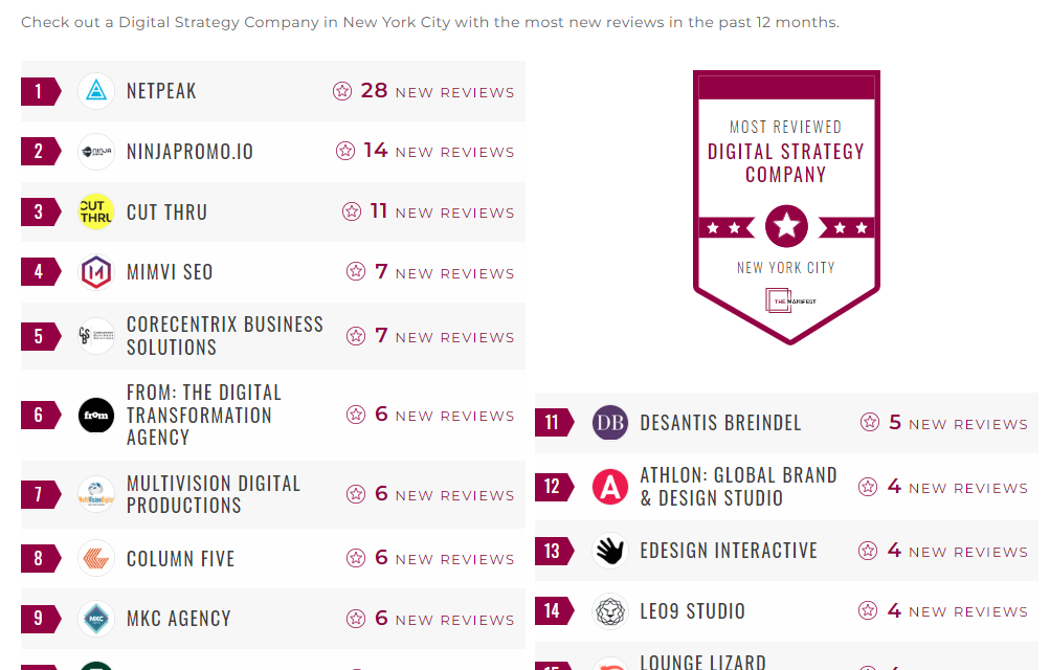
Task: Click the star icon beside DeSantis Breindel reviews
Action: coord(870,423)
